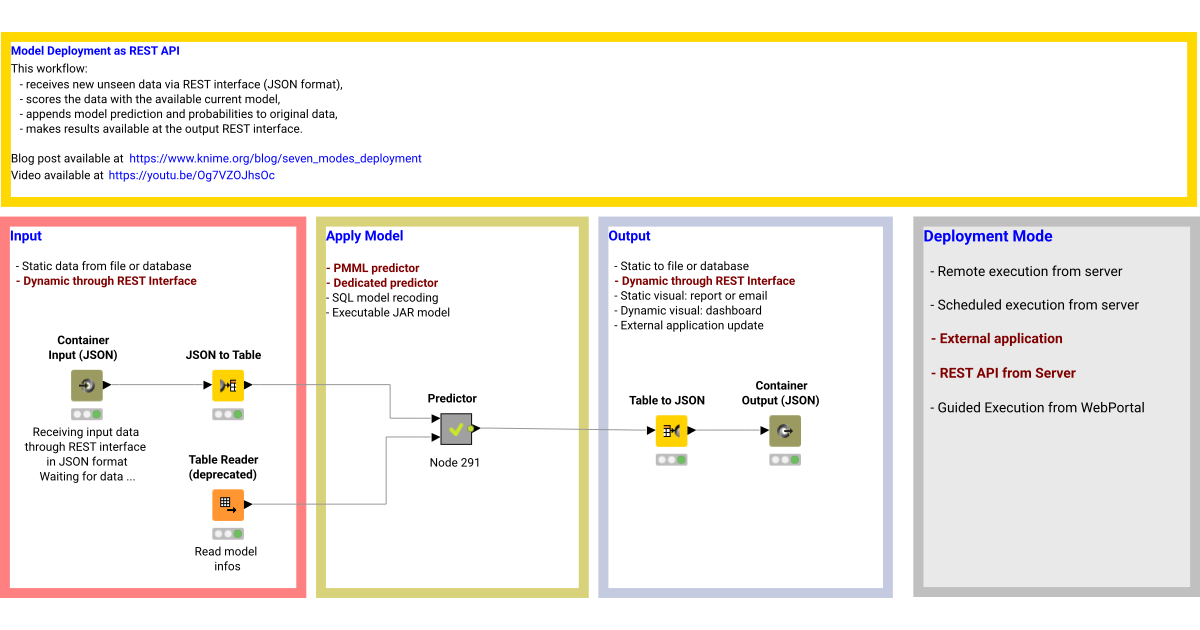Select the Table to JSON node icon

click(x=671, y=430)
